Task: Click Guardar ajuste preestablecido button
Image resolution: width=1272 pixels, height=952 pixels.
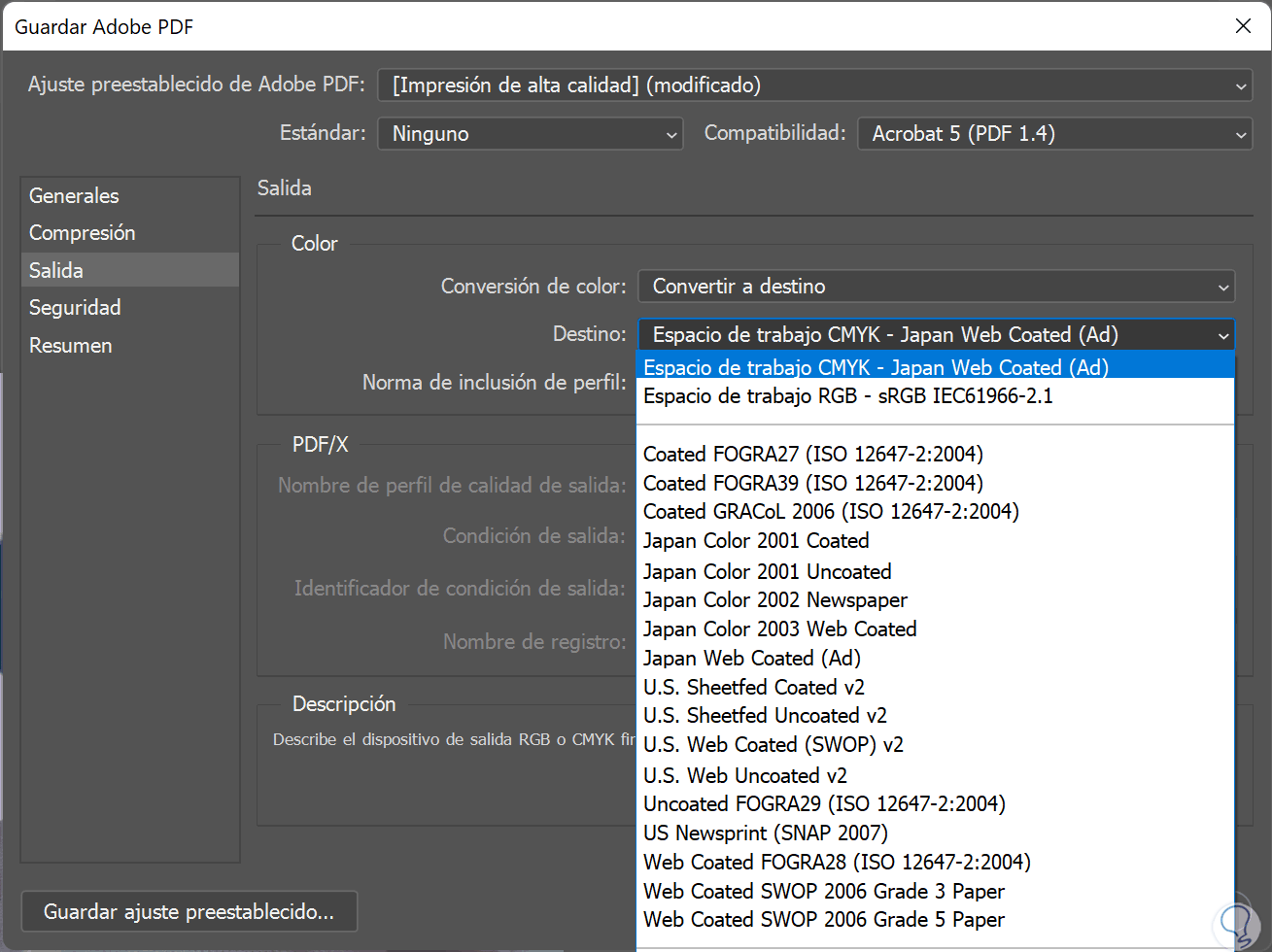Action: [x=189, y=911]
